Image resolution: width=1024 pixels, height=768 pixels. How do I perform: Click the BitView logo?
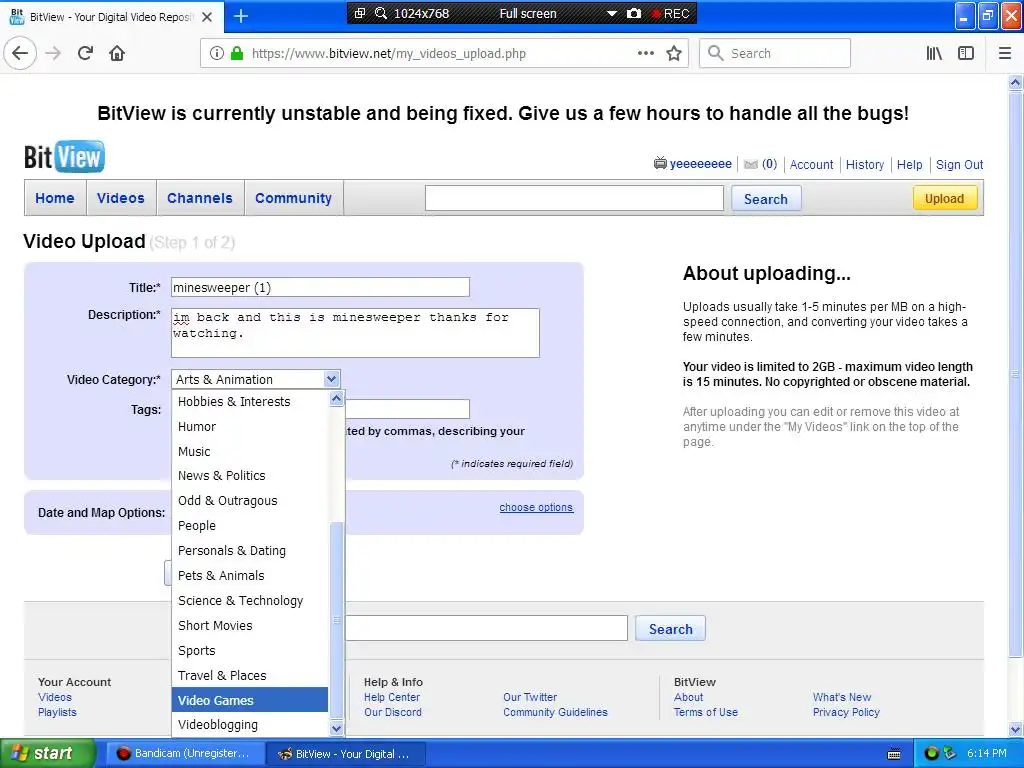[x=64, y=157]
